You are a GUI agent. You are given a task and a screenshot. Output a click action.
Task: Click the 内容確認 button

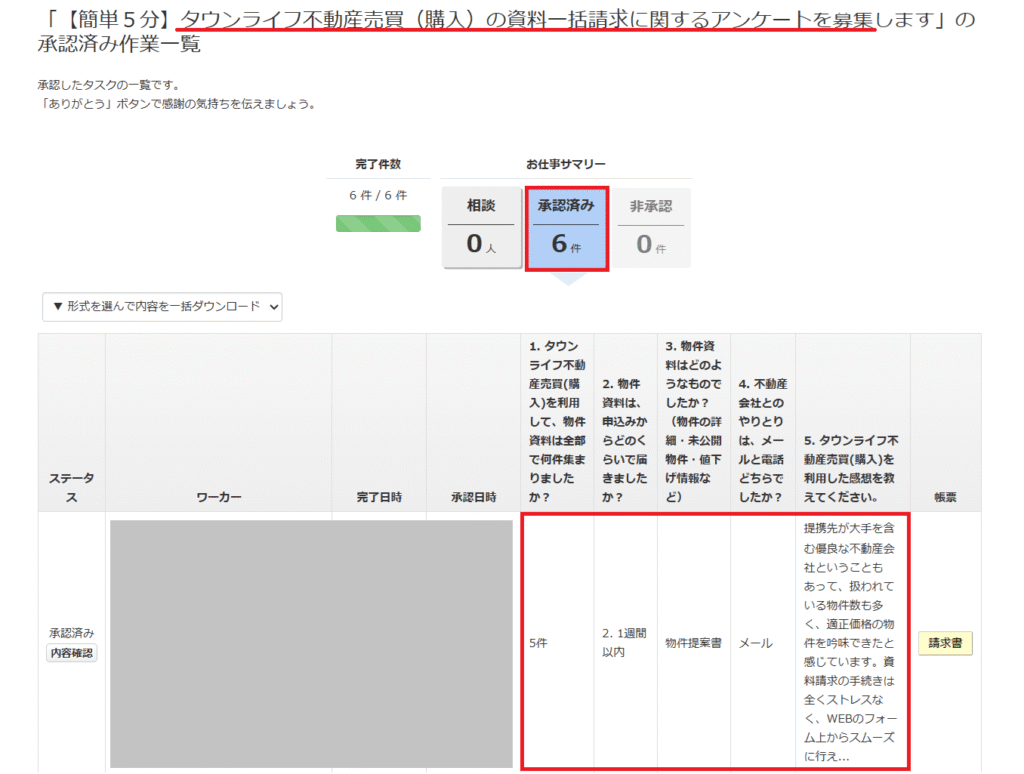72,653
